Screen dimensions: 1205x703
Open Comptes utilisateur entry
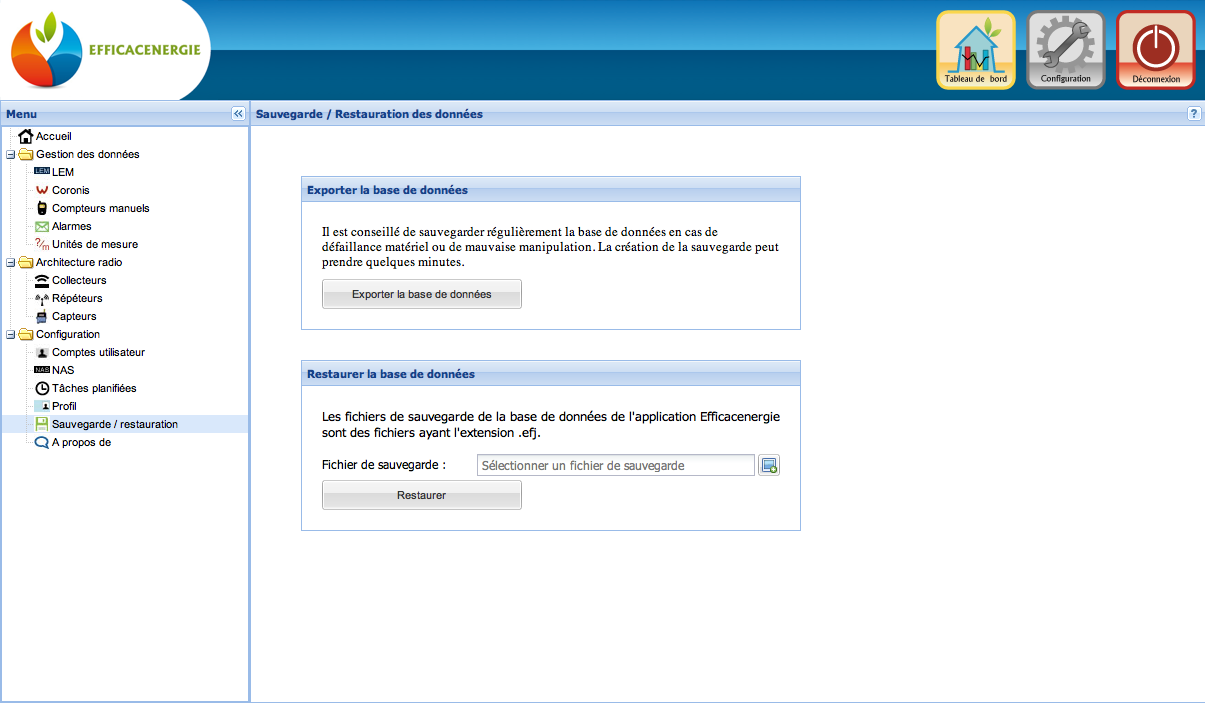click(x=98, y=352)
